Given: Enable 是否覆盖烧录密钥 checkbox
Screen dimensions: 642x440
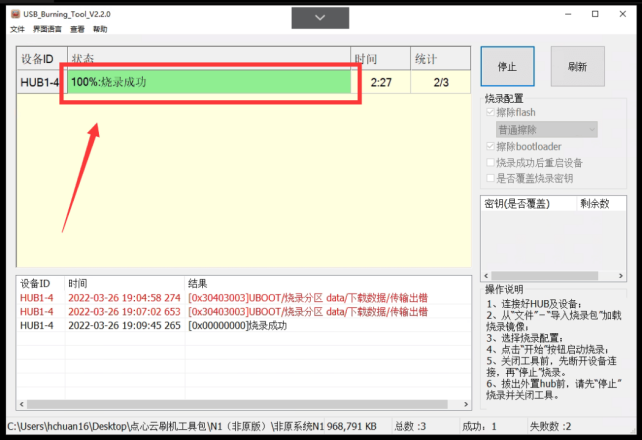Looking at the screenshot, I should (x=489, y=178).
